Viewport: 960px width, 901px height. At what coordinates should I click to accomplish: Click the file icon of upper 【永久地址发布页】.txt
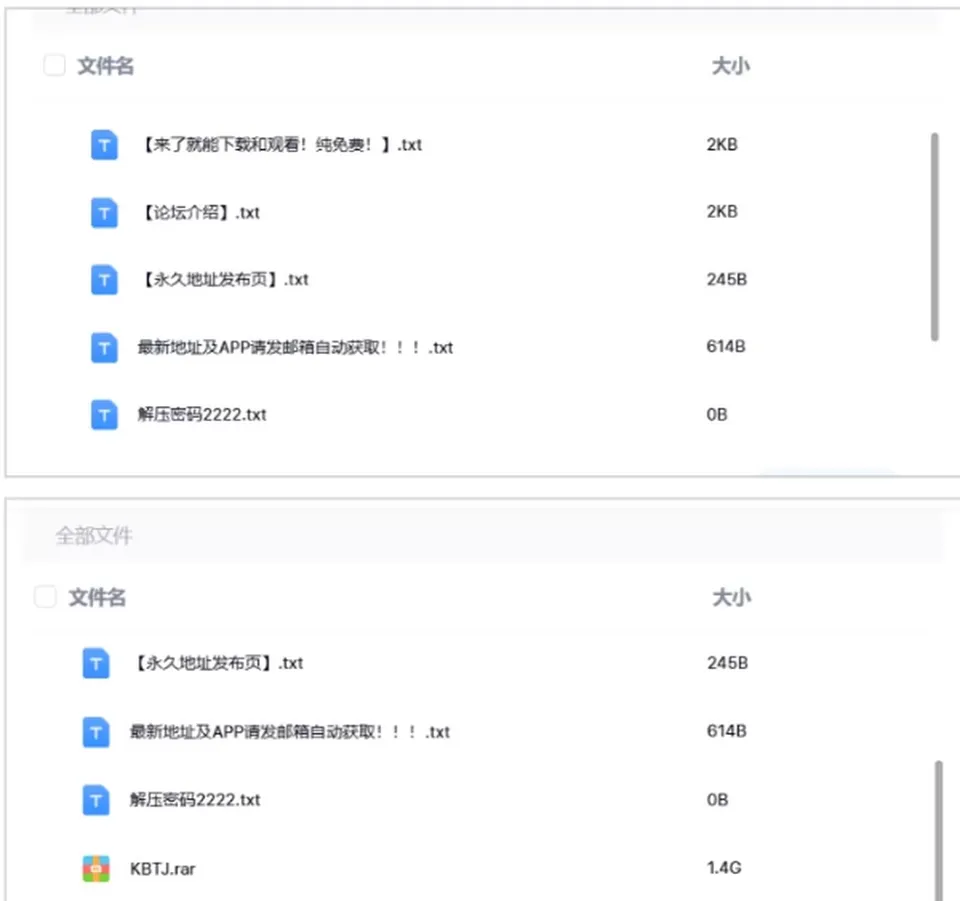click(104, 280)
